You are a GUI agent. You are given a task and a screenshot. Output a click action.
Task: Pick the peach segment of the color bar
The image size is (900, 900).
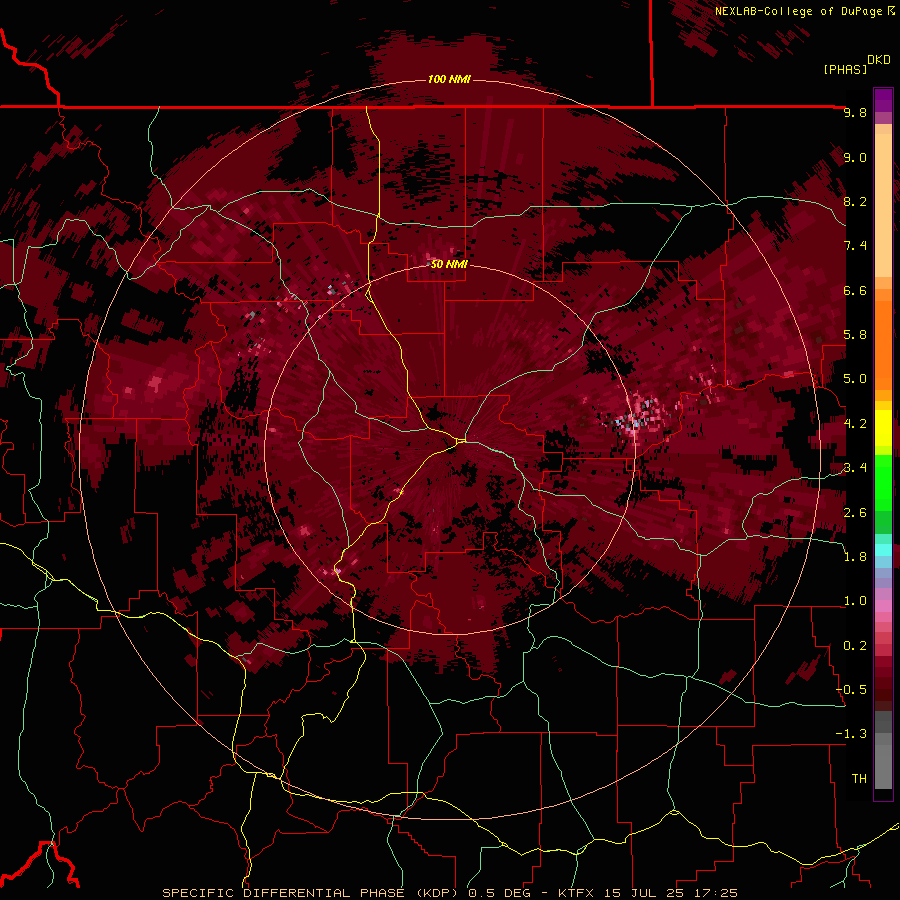click(883, 205)
